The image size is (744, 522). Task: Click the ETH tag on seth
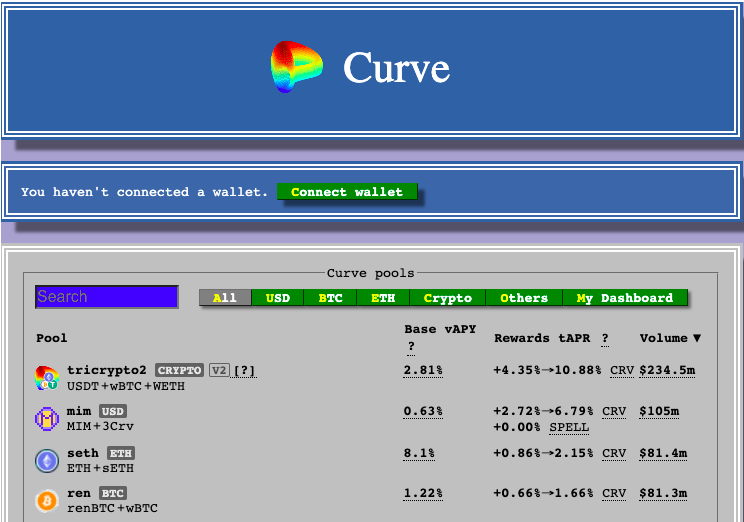[121, 453]
